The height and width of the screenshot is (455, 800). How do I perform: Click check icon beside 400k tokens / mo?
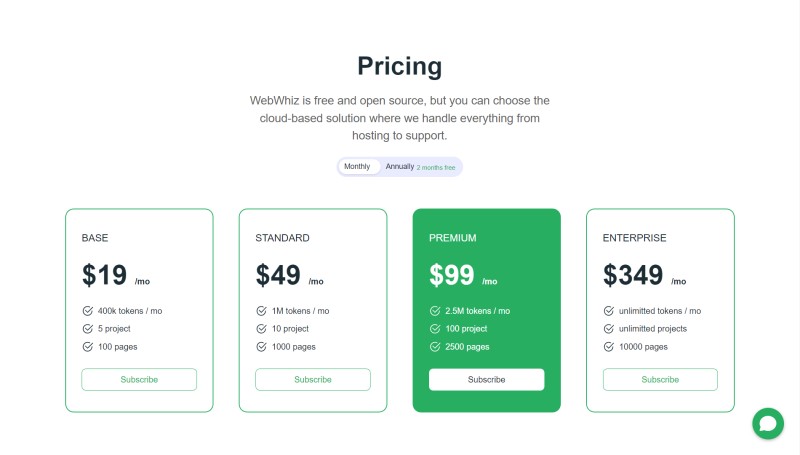pos(88,311)
